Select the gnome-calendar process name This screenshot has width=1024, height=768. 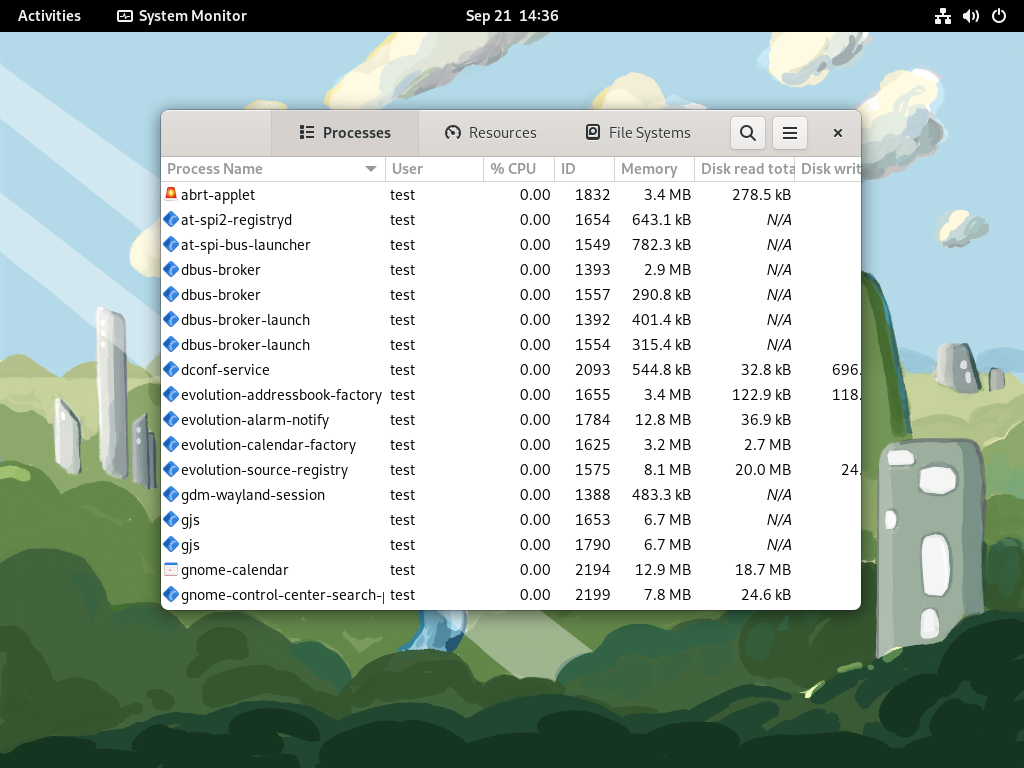pyautogui.click(x=234, y=570)
